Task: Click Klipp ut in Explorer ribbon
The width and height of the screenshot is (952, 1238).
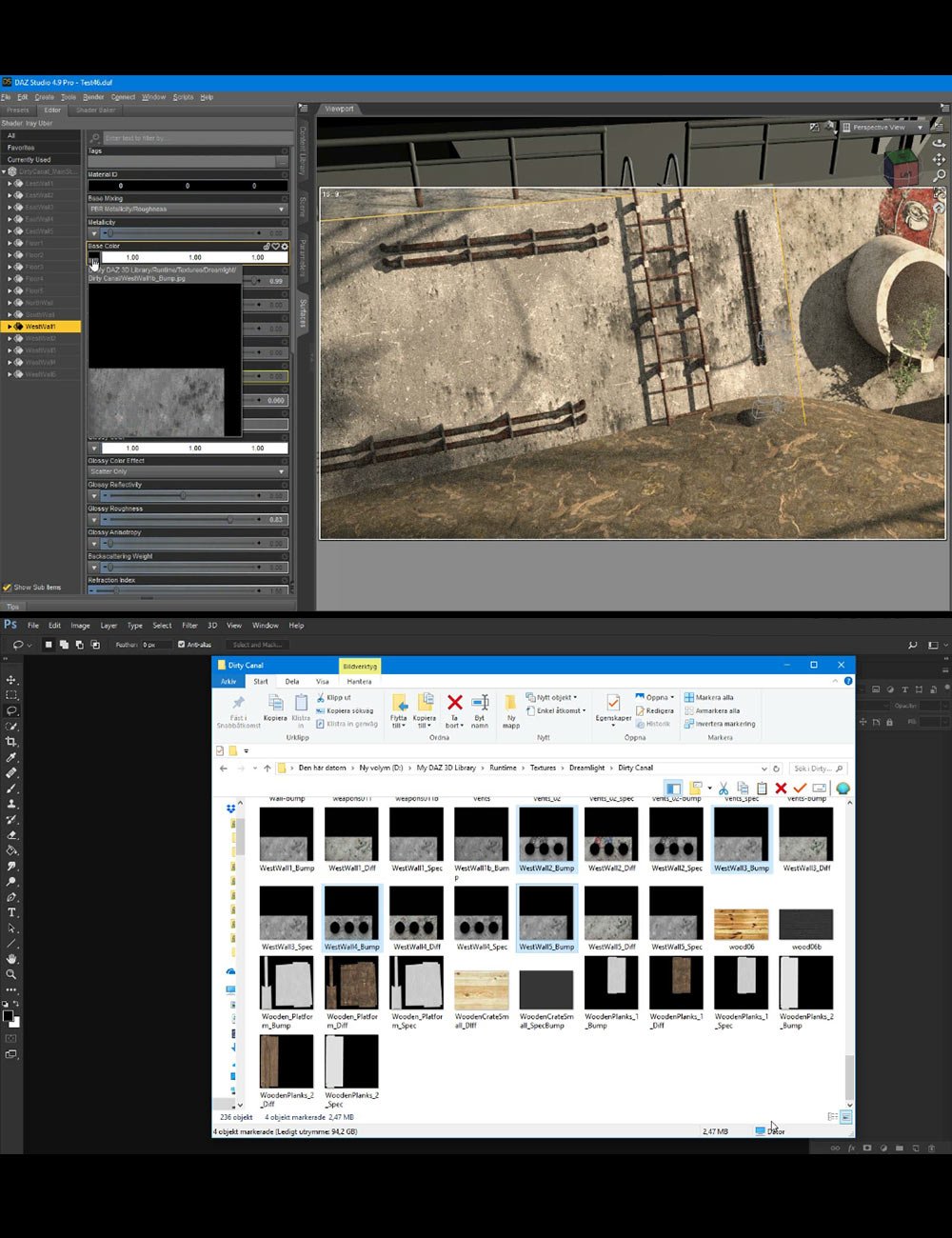Action: coord(332,697)
